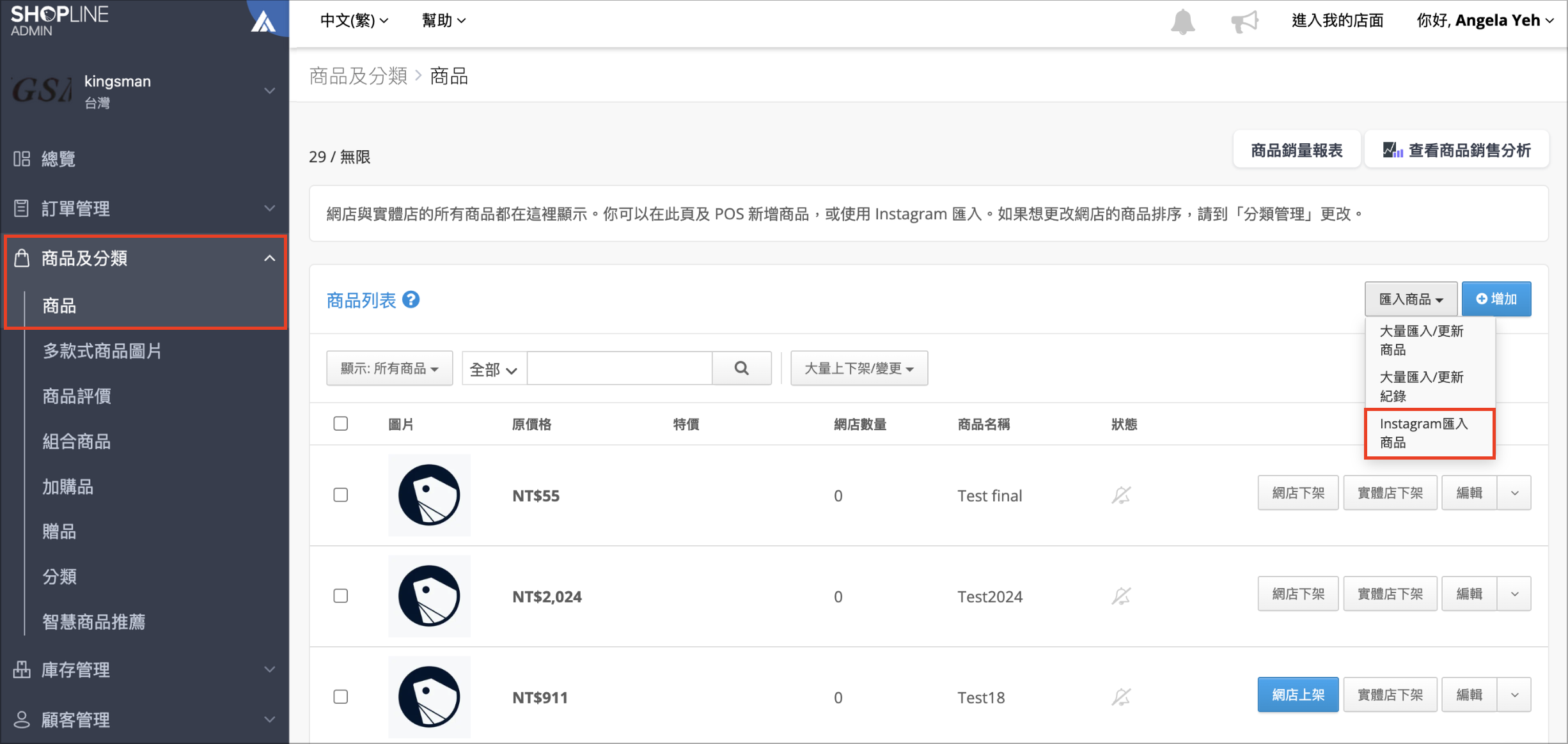Viewport: 1568px width, 744px height.
Task: Select 大量匯入/更新紀錄 menu entry
Action: (1429, 386)
